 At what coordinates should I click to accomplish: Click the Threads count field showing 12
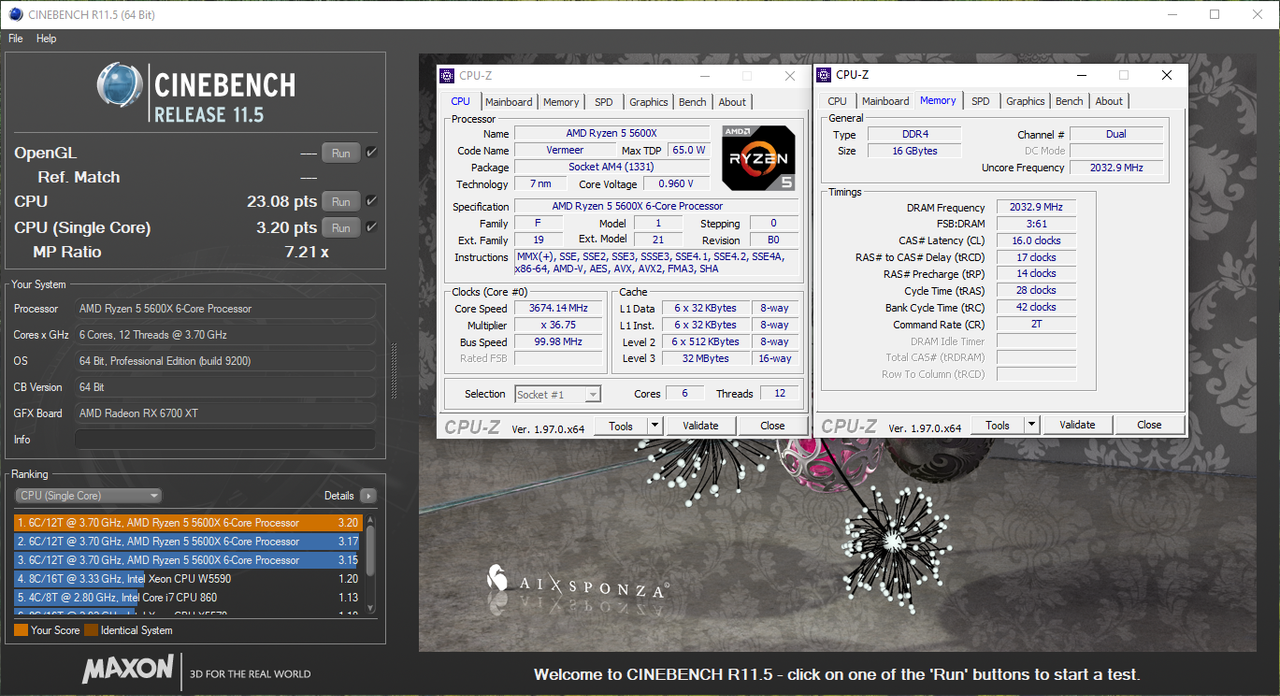(780, 394)
